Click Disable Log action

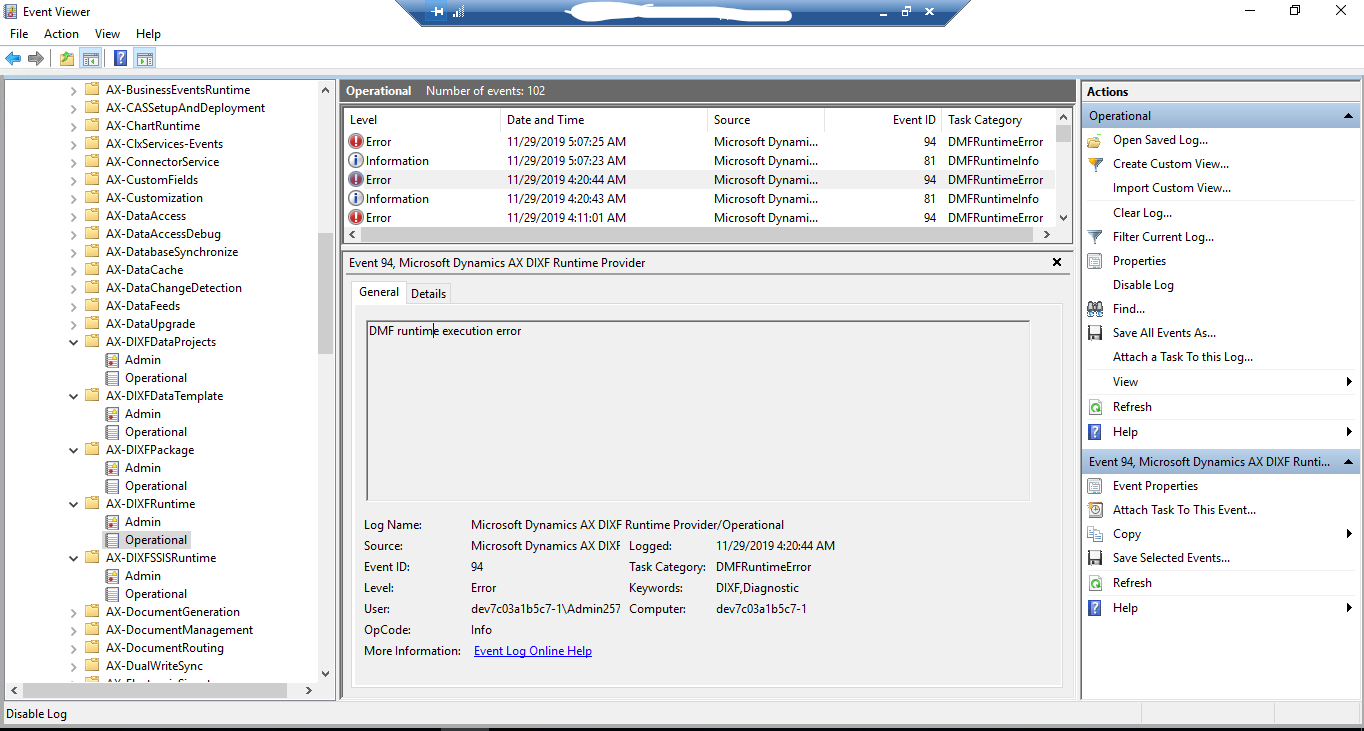(1143, 285)
